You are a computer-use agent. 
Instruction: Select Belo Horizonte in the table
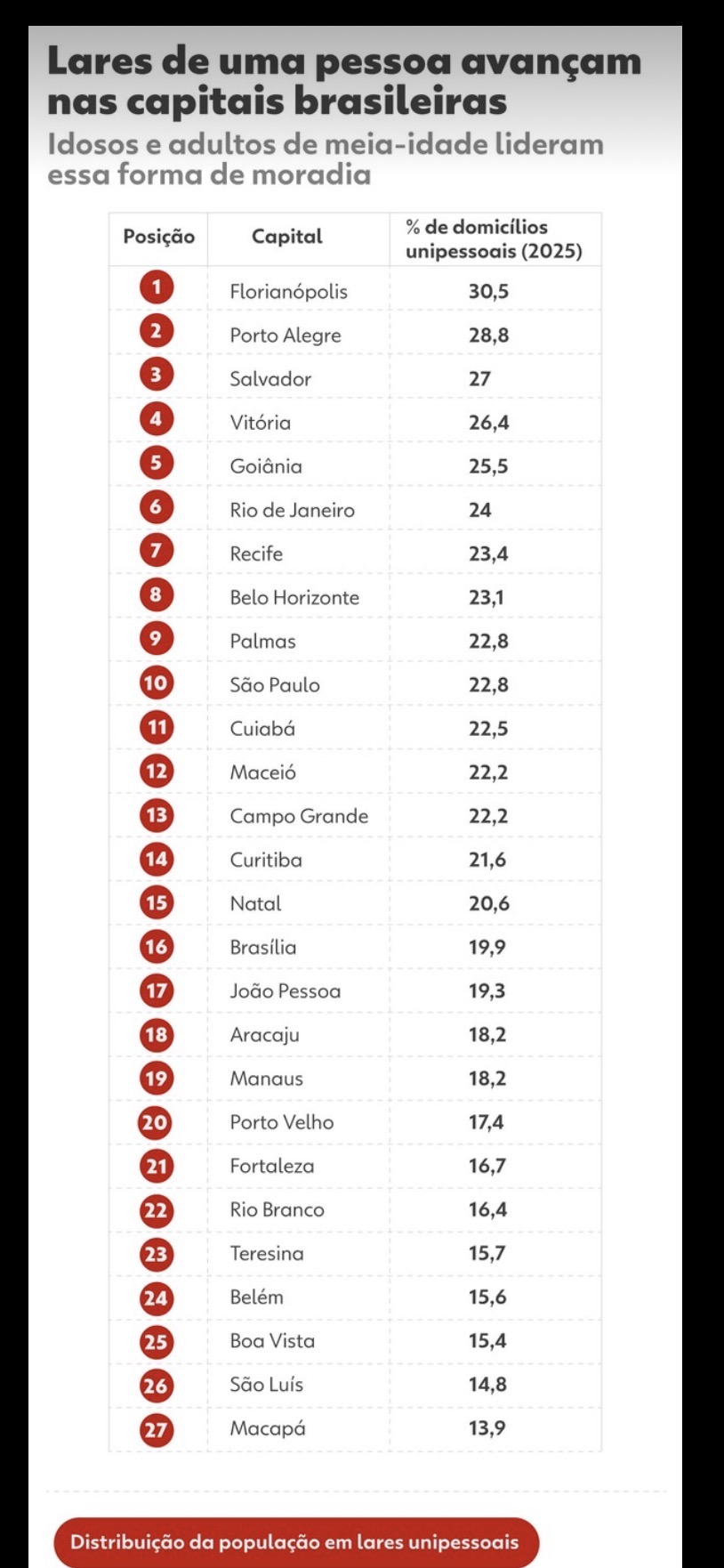point(294,597)
